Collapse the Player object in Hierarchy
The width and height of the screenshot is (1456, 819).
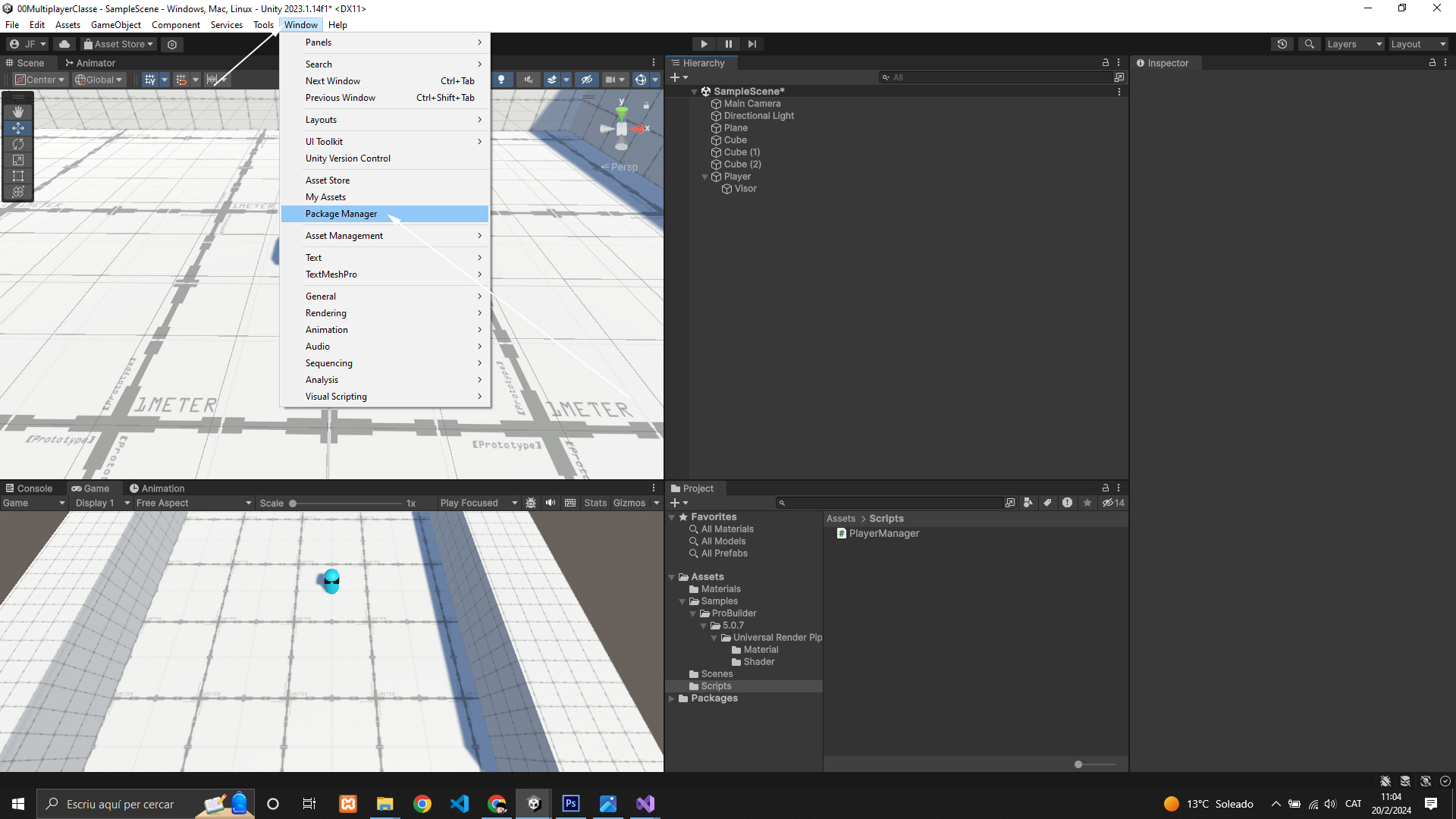click(x=705, y=177)
